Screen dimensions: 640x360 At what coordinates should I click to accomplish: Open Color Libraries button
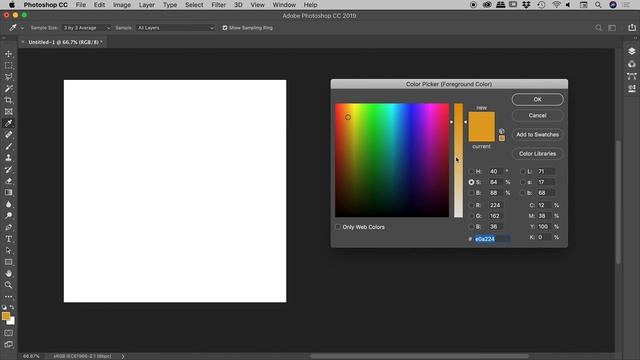click(x=538, y=154)
